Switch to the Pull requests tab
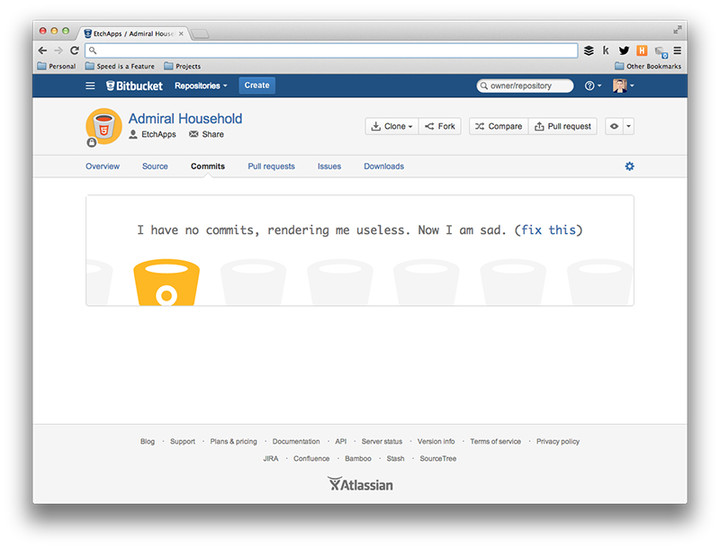Viewport: 720px width, 549px height. tap(271, 166)
